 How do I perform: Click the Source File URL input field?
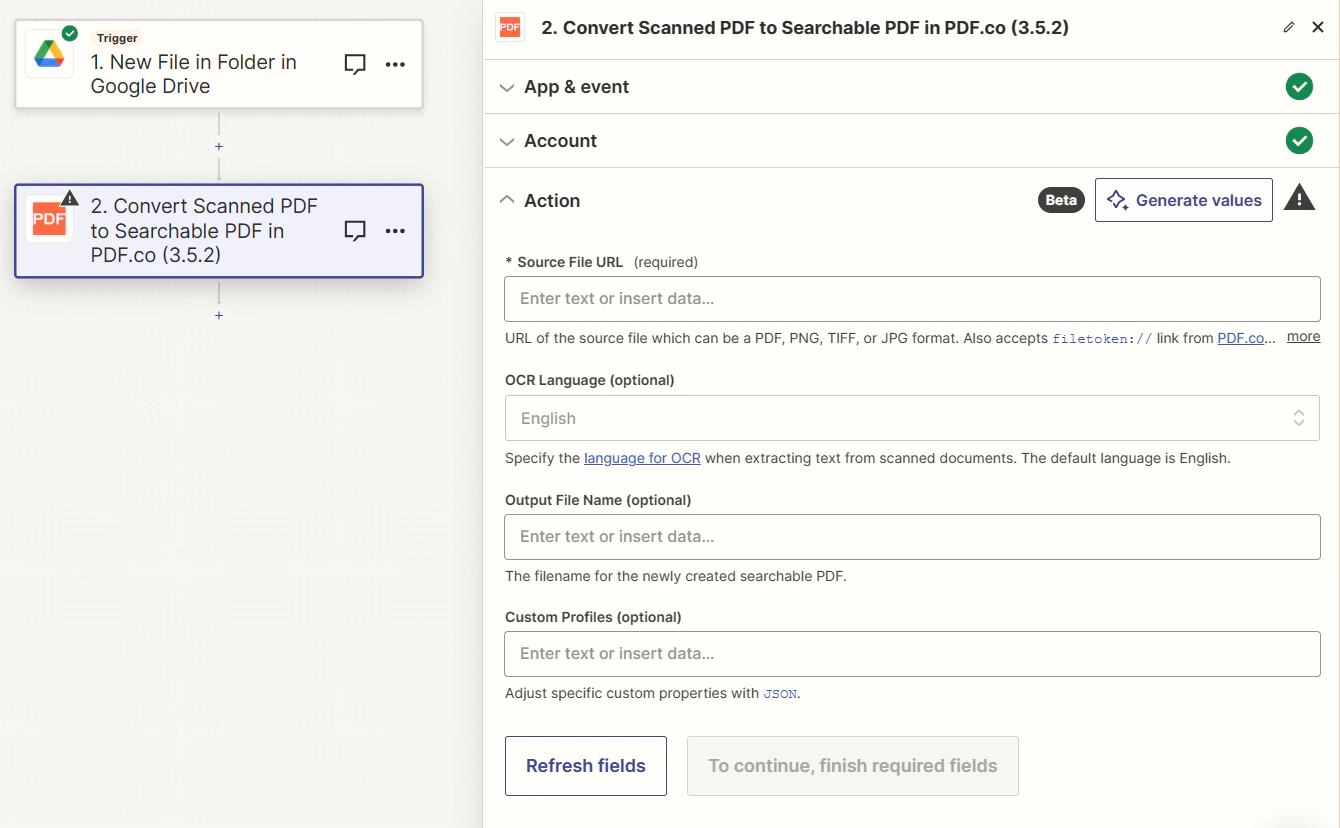point(912,298)
